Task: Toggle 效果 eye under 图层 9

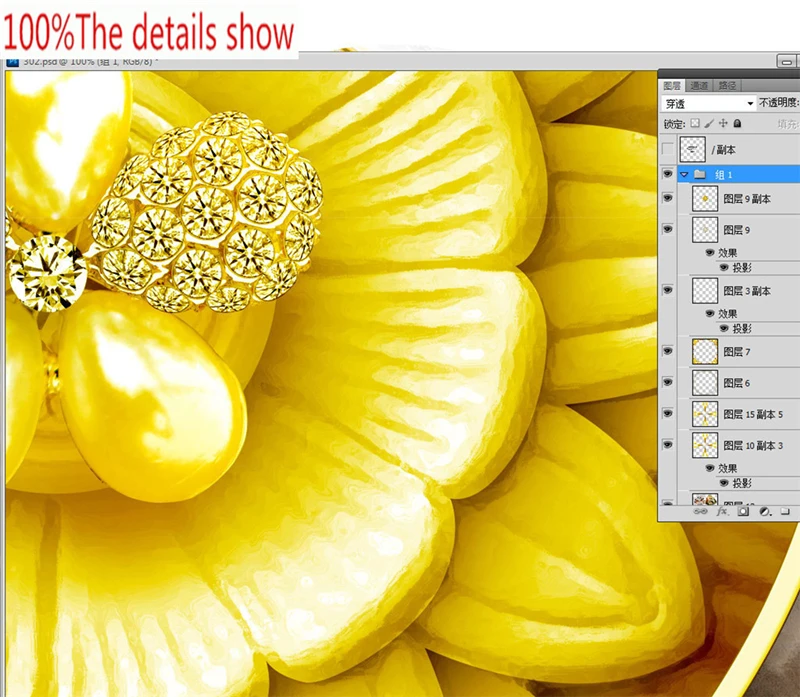Action: pos(710,253)
